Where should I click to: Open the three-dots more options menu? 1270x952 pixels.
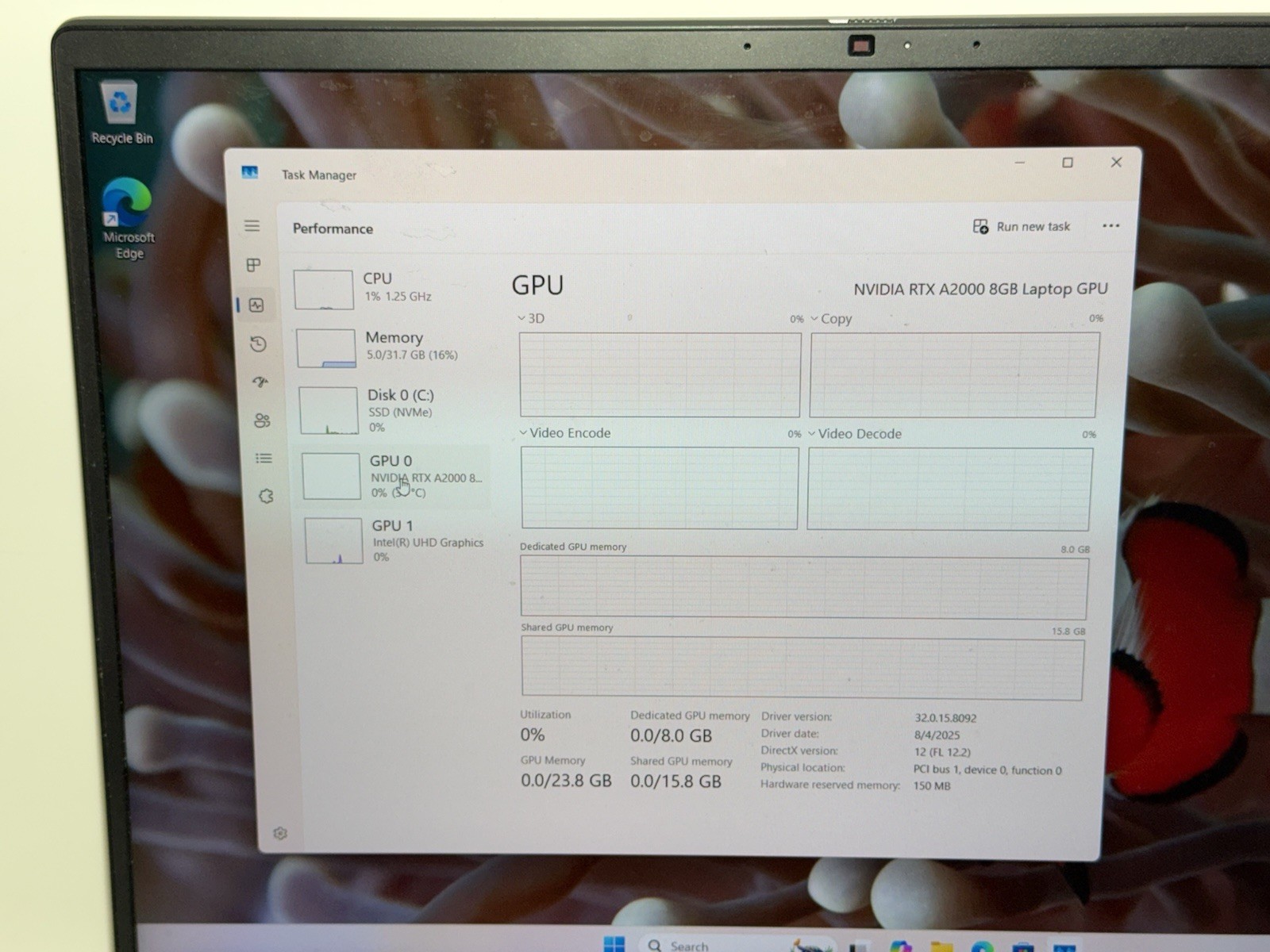click(x=1110, y=226)
